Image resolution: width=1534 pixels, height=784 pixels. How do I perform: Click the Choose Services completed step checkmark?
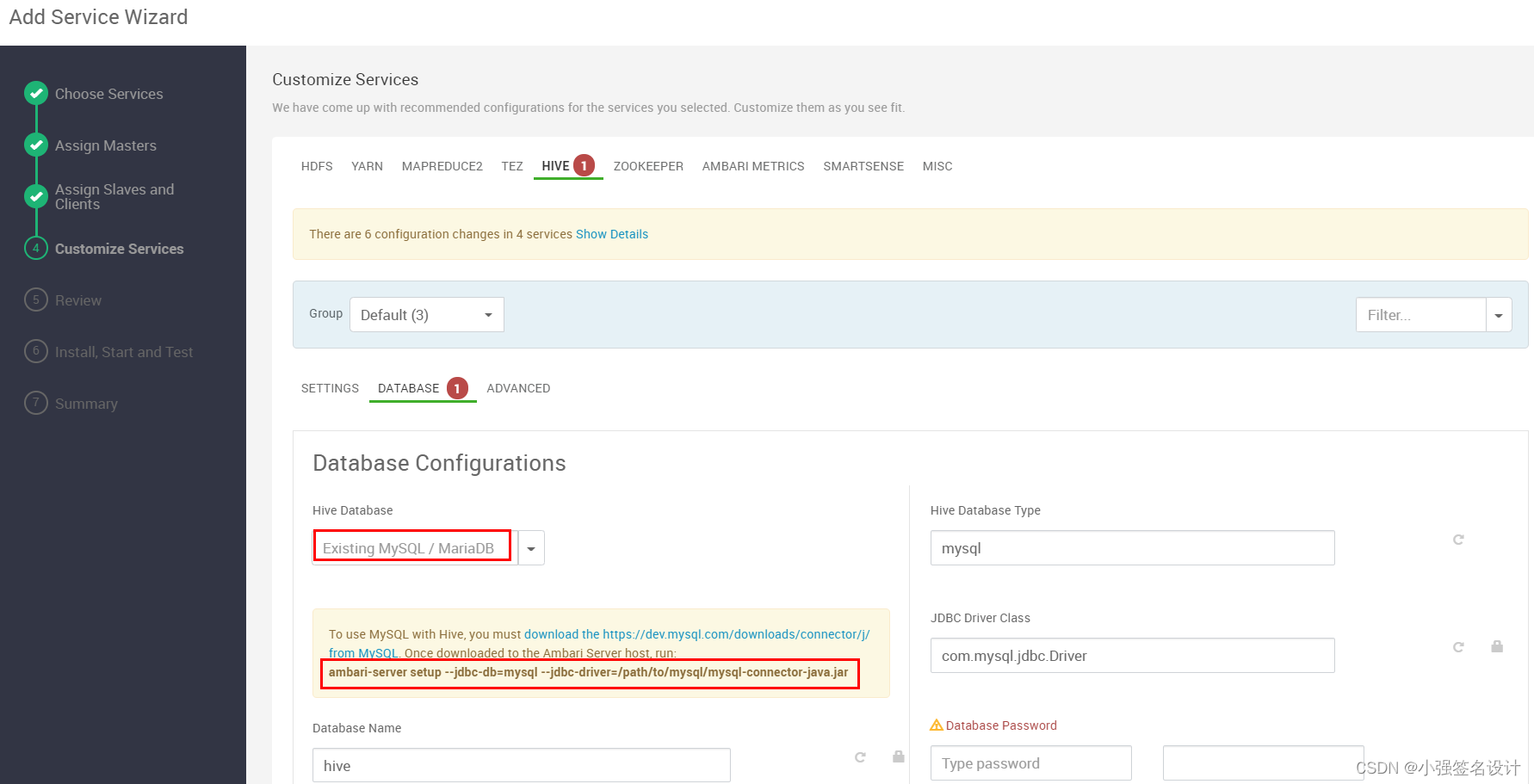click(36, 93)
